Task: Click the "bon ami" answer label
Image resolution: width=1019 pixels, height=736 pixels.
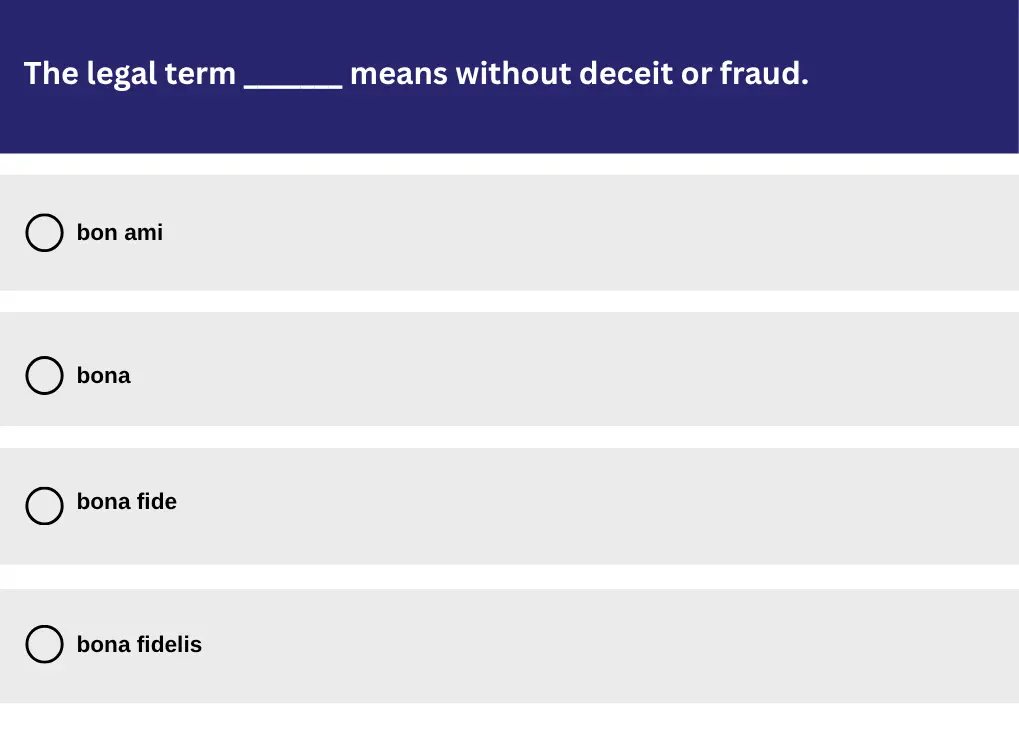Action: pyautogui.click(x=119, y=233)
